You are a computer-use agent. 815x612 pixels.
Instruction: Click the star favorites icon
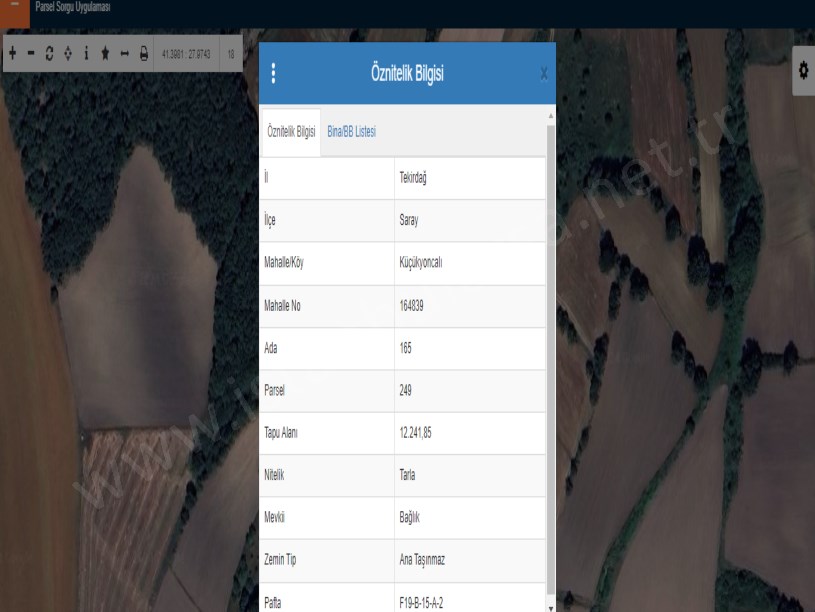[x=105, y=53]
